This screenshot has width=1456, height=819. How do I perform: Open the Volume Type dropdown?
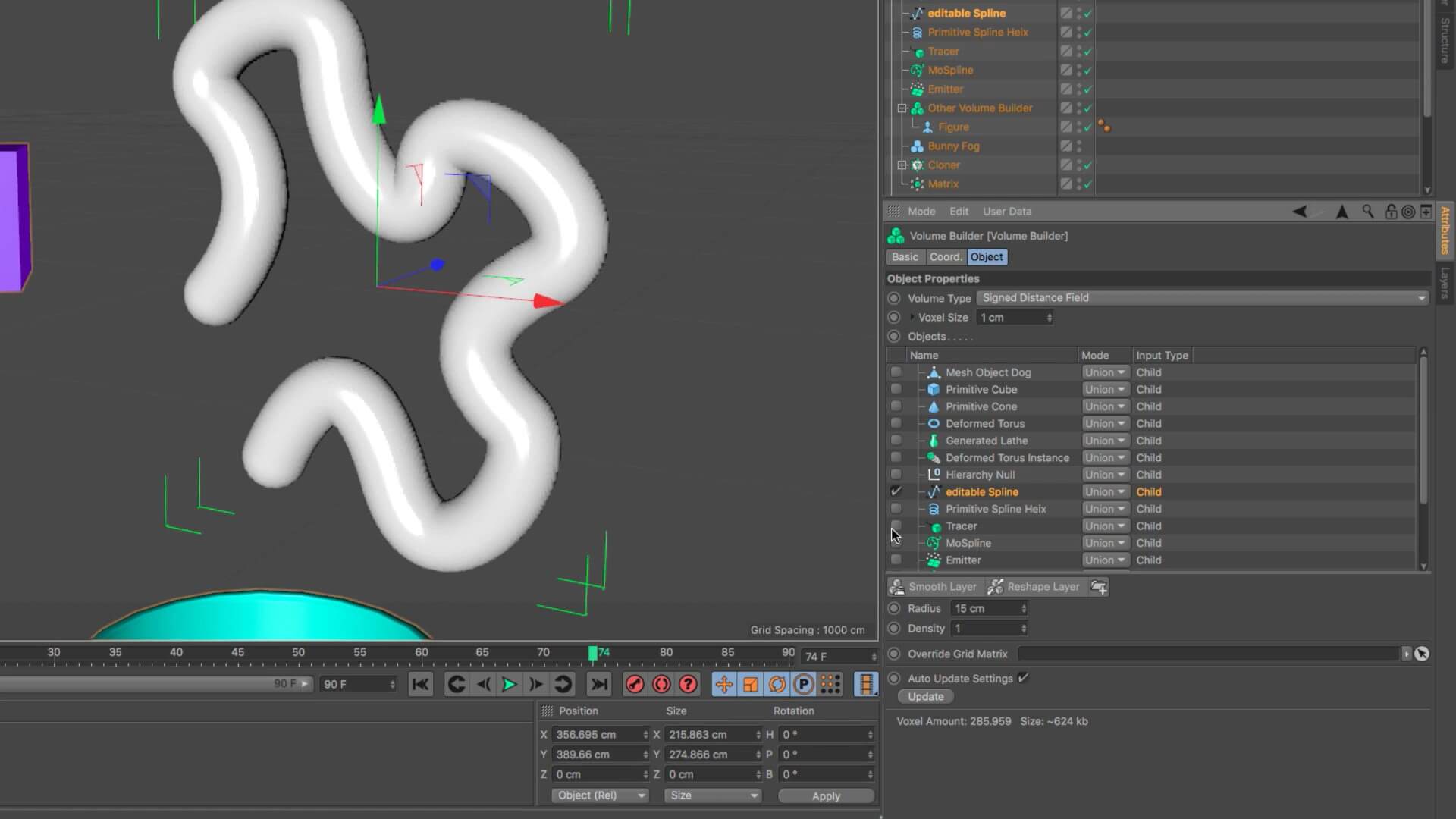(1202, 298)
